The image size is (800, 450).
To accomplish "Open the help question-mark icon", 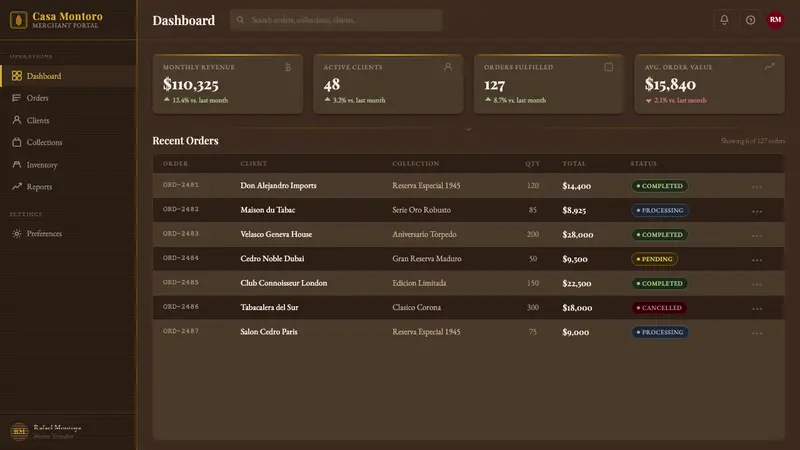I will click(750, 20).
